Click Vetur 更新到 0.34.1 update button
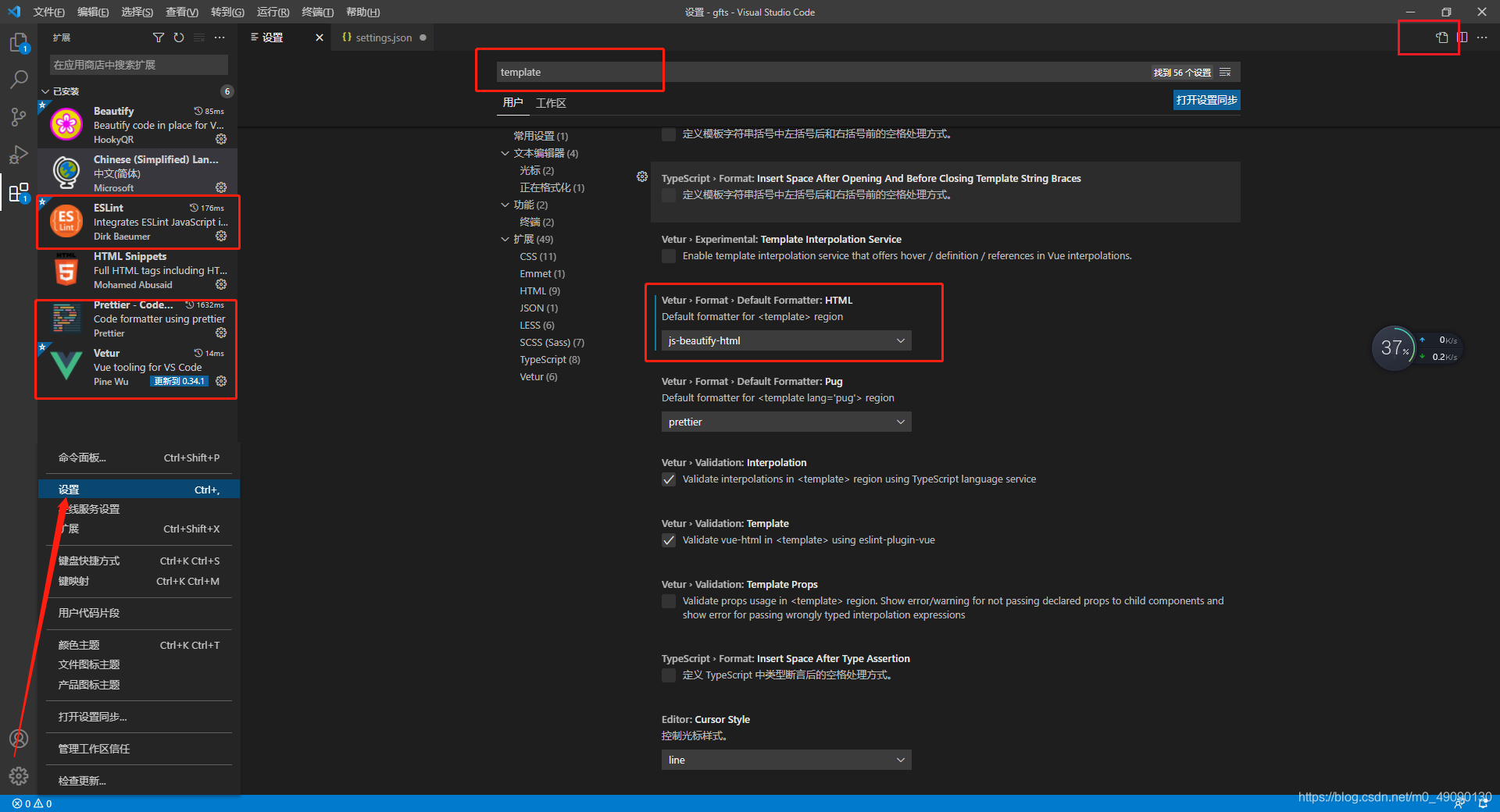This screenshot has width=1500, height=812. pos(179,381)
